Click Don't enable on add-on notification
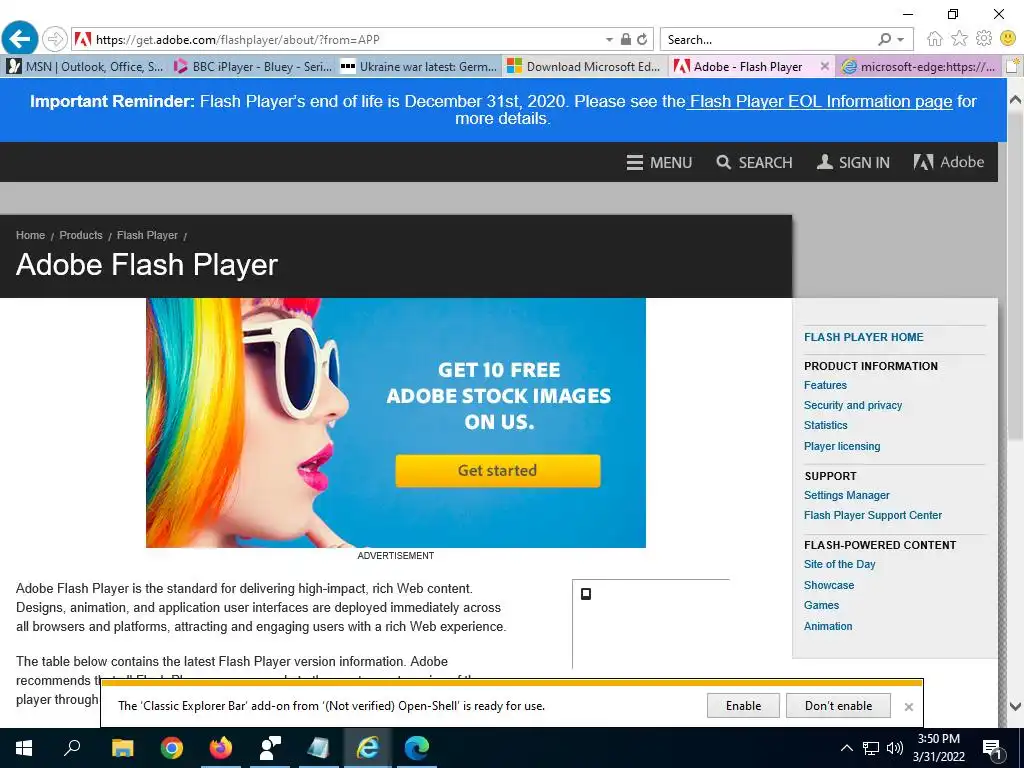 838,706
